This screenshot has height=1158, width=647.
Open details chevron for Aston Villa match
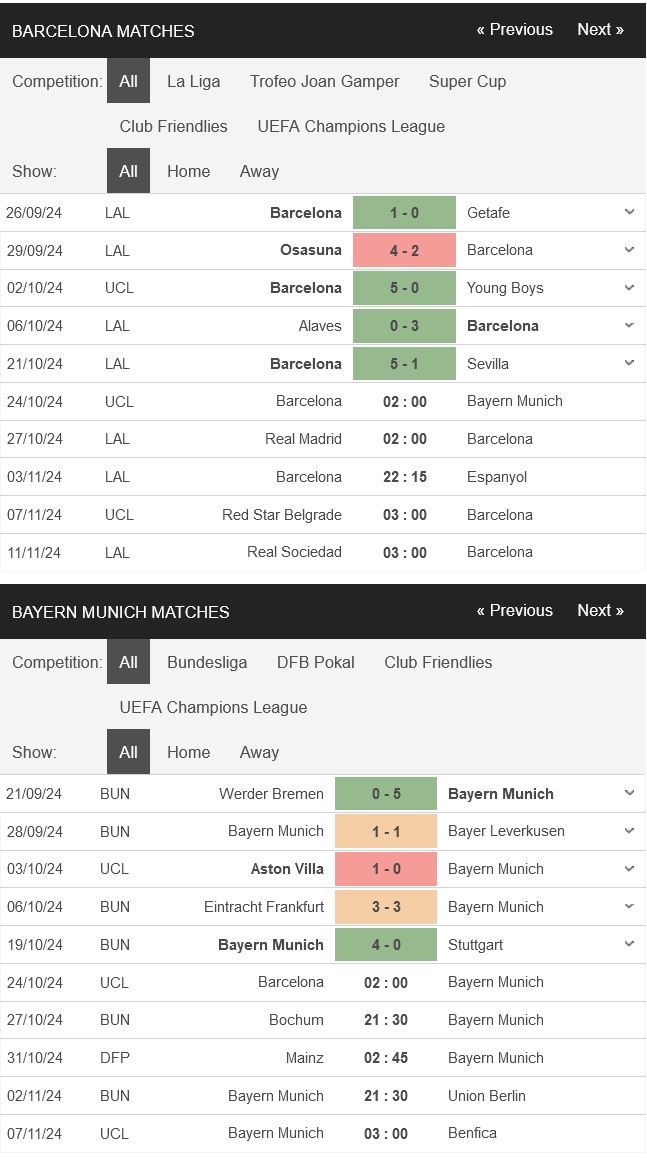pyautogui.click(x=629, y=869)
